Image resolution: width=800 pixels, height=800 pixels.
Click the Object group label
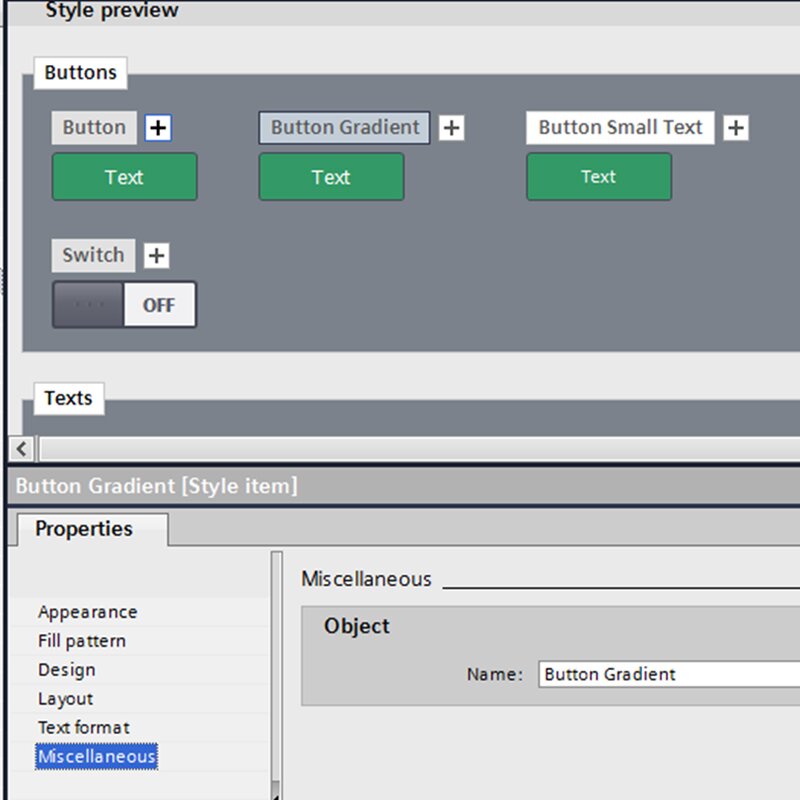click(x=357, y=626)
